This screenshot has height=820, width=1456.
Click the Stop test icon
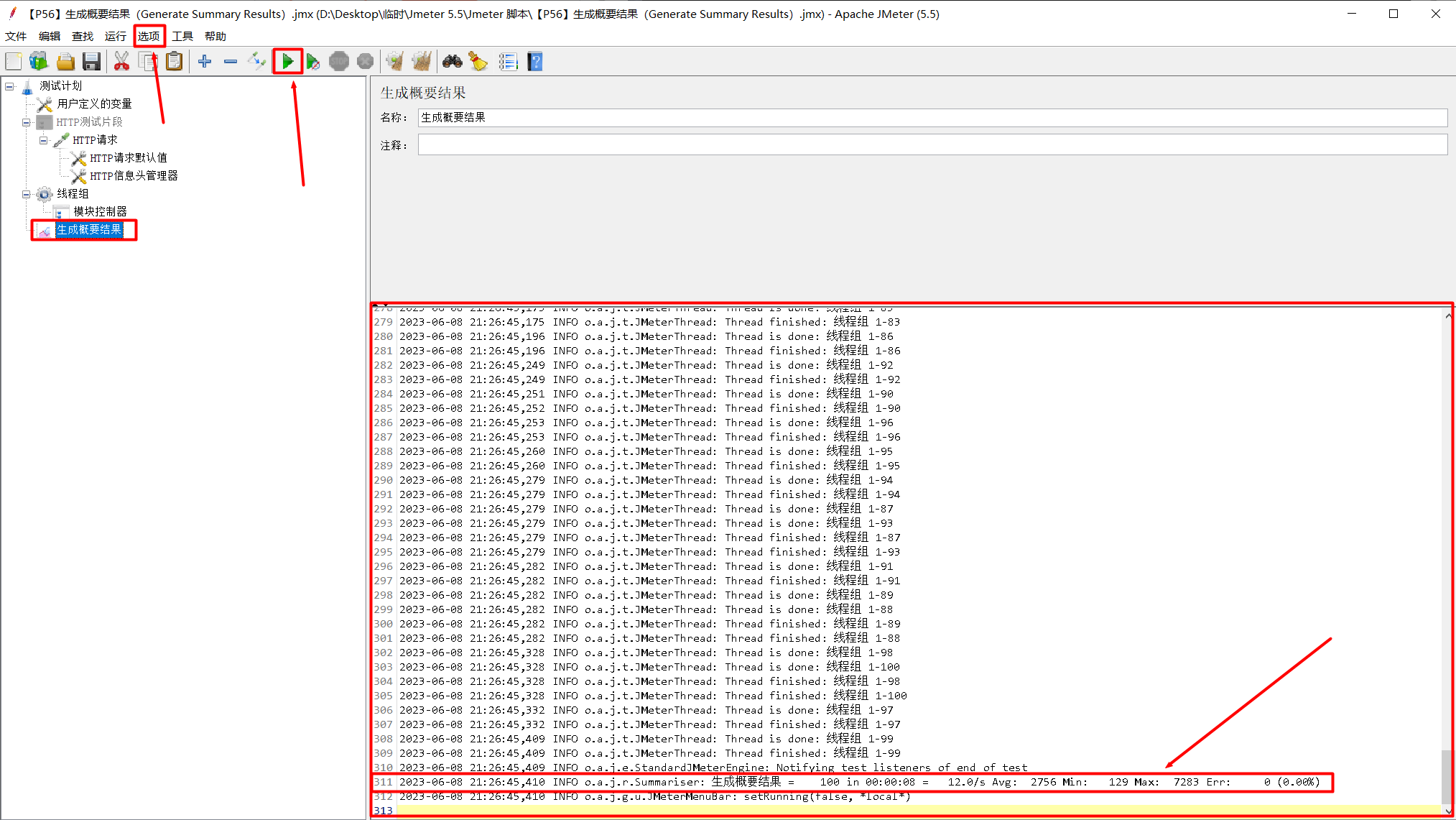339,62
